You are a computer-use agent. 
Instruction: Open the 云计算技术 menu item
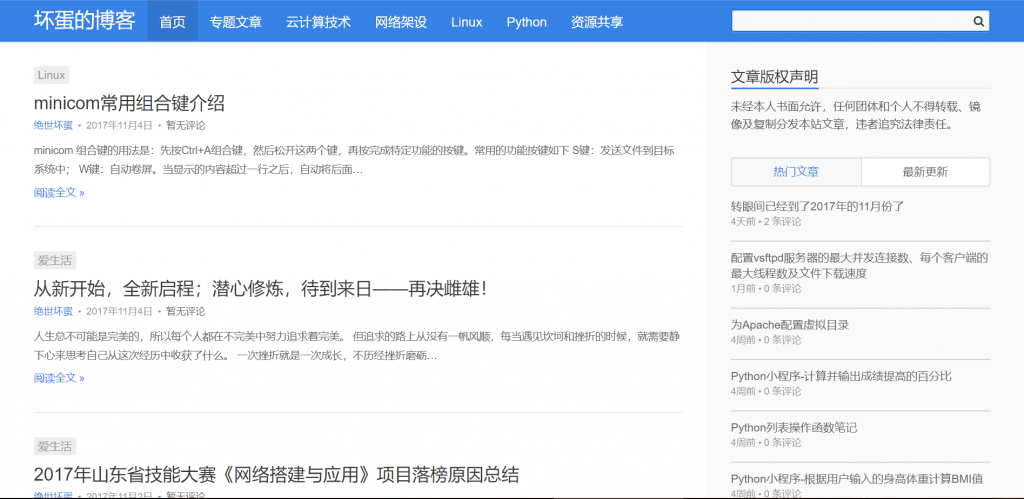[x=318, y=22]
